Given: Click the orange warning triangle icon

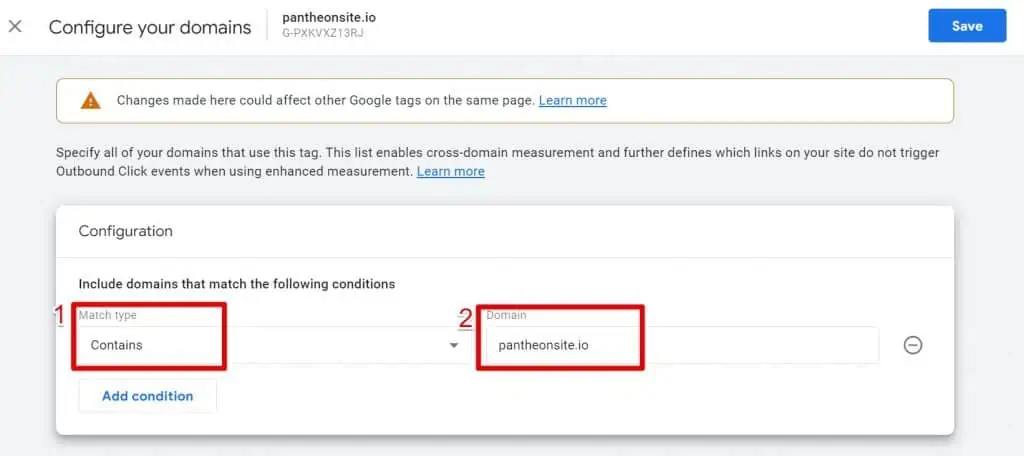Looking at the screenshot, I should click(91, 101).
